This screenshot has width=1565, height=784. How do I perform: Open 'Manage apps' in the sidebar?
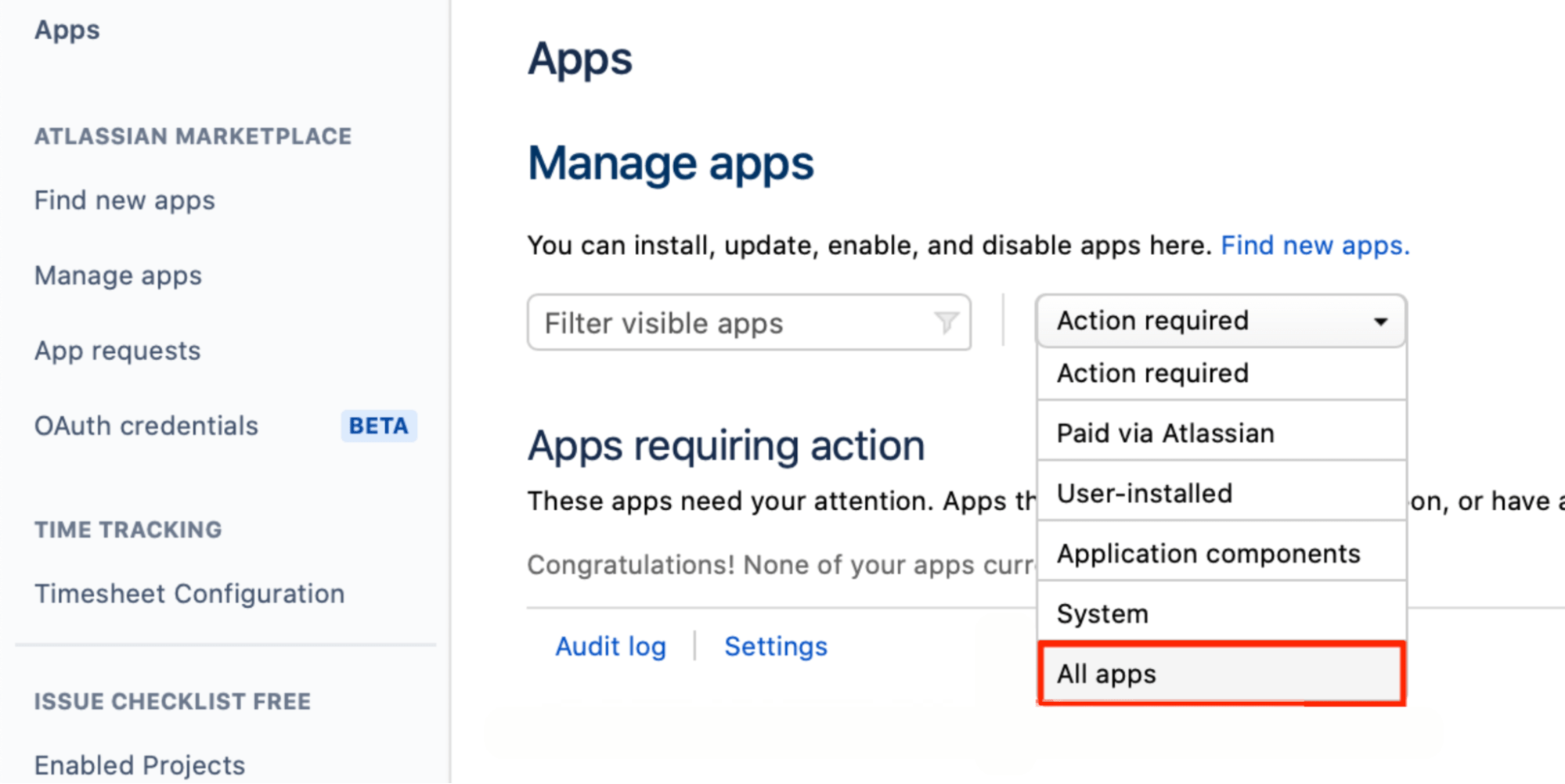(x=118, y=275)
